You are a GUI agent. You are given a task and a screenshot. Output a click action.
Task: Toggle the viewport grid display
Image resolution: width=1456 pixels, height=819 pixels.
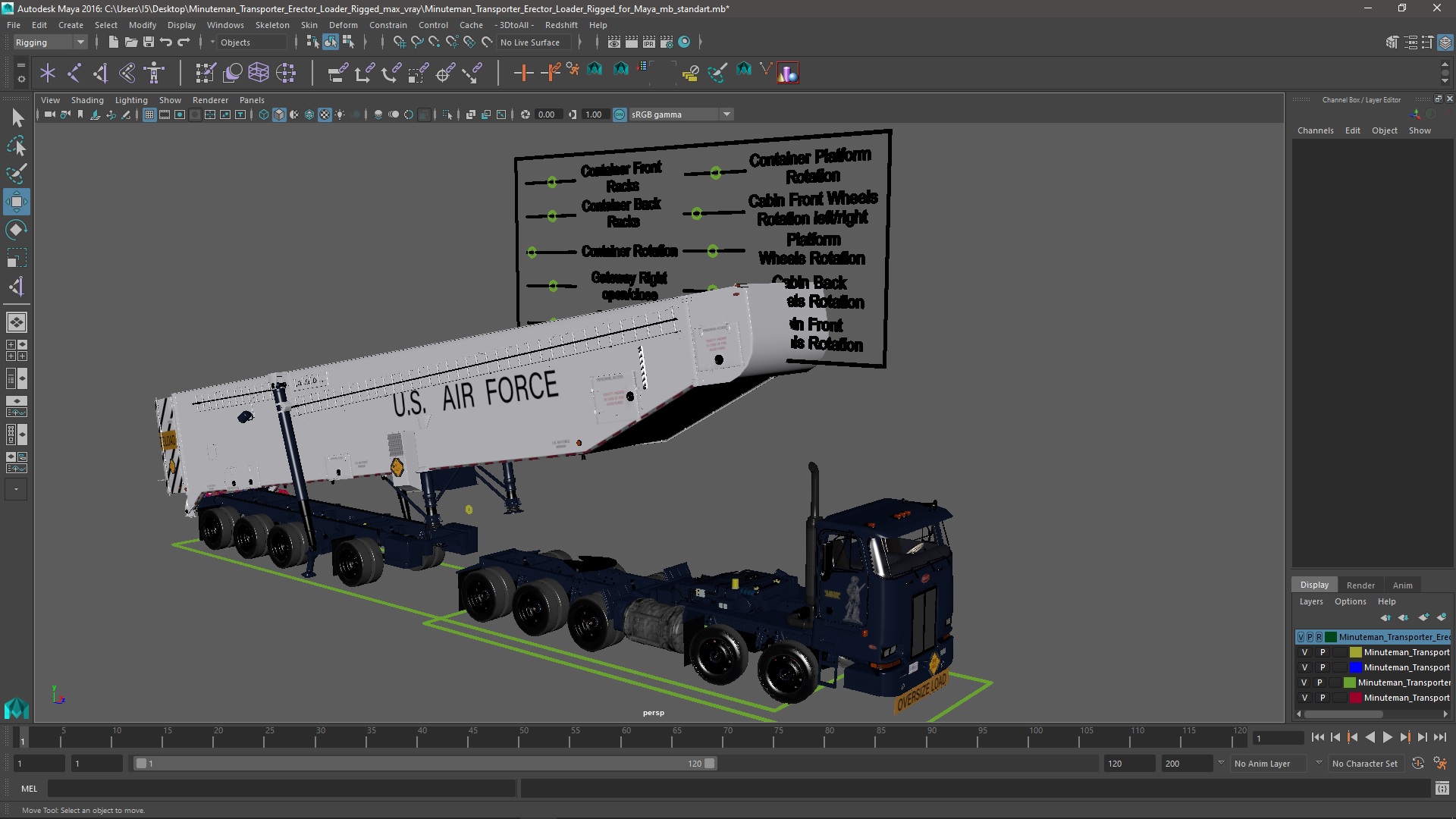tap(149, 115)
